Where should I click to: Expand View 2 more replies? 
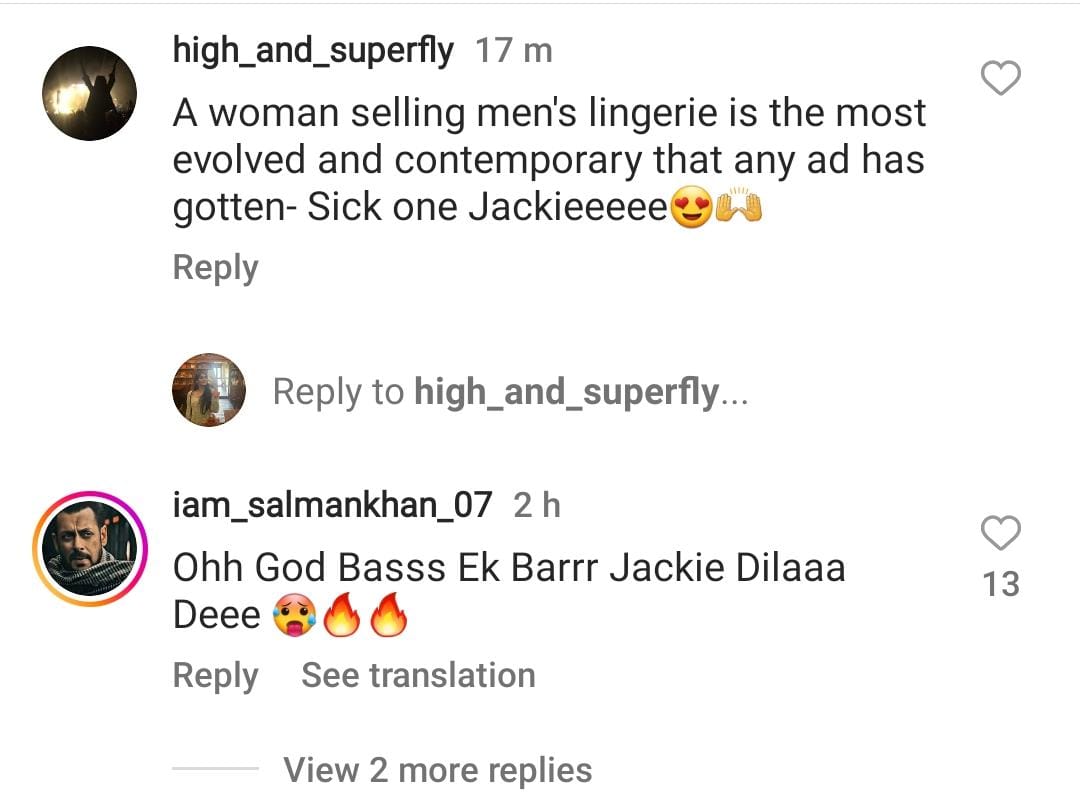tap(437, 770)
